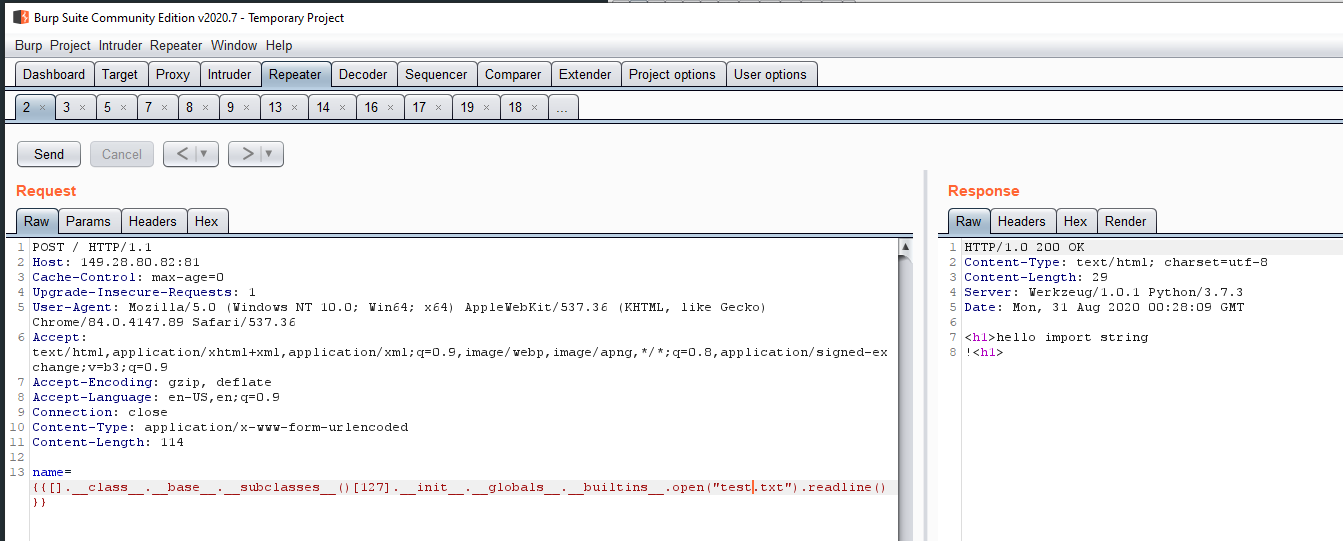Click inside the payload line with __subclasses__

(x=459, y=487)
